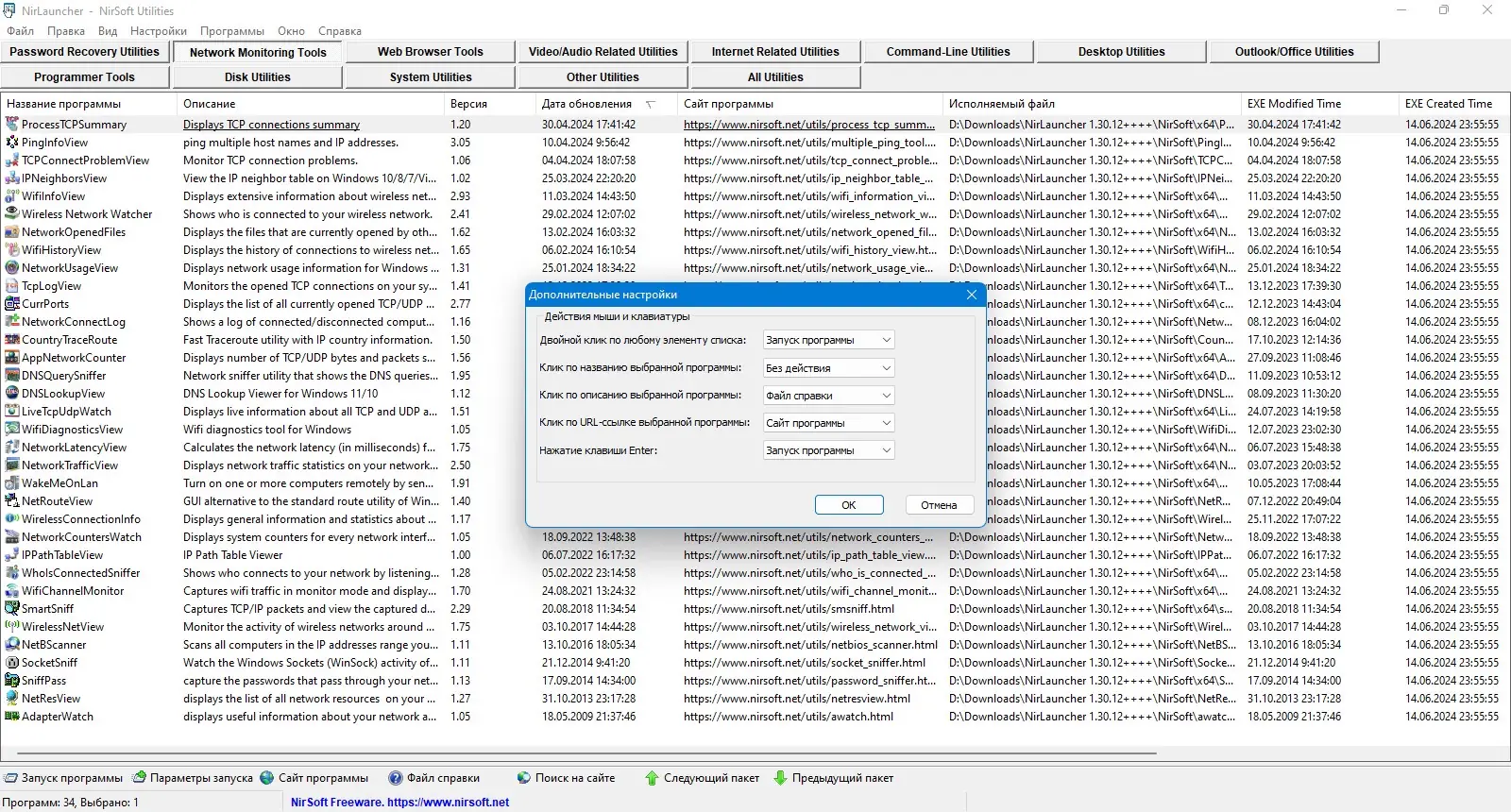The height and width of the screenshot is (812, 1511).
Task: Click the WirelessConnectionInfo icon
Action: coord(11,518)
